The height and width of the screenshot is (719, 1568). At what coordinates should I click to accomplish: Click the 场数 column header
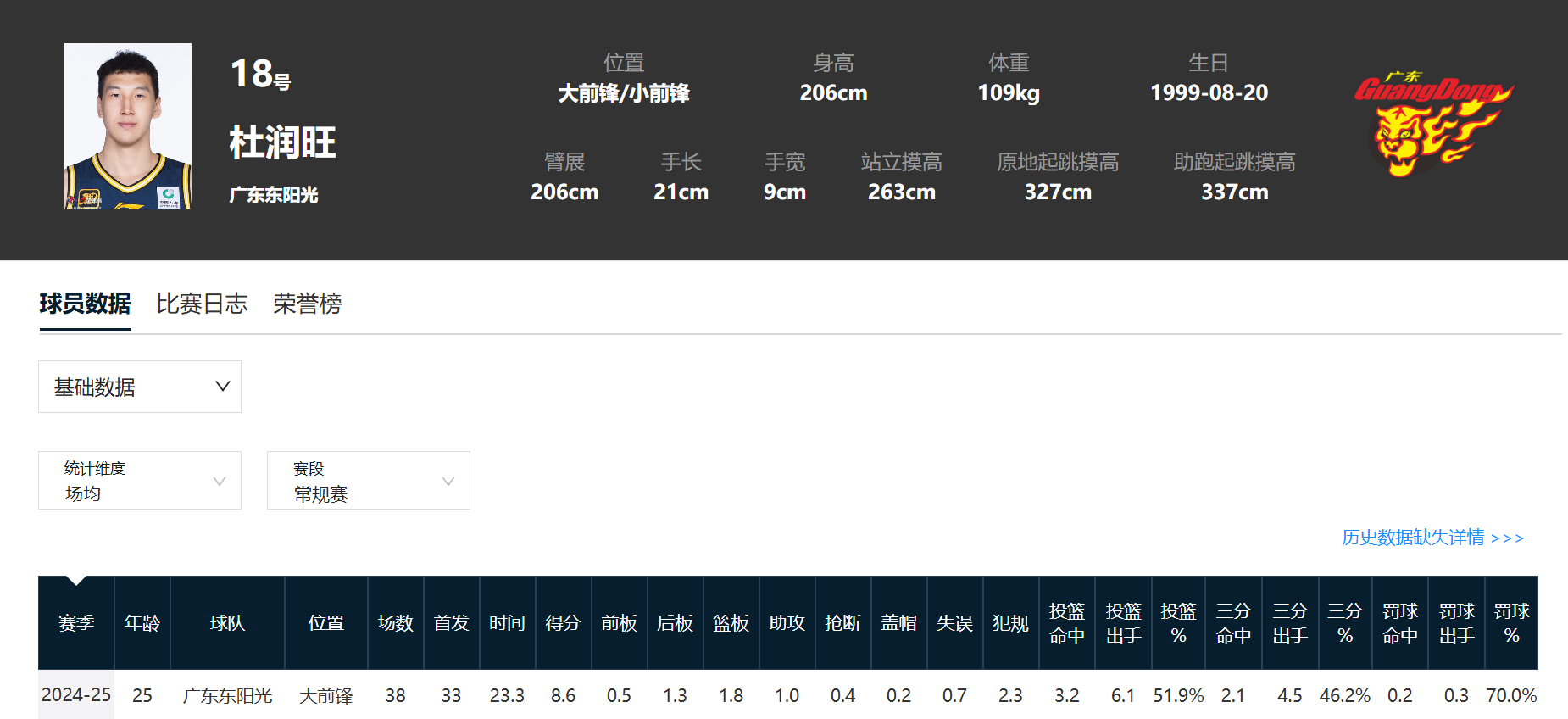pyautogui.click(x=396, y=623)
